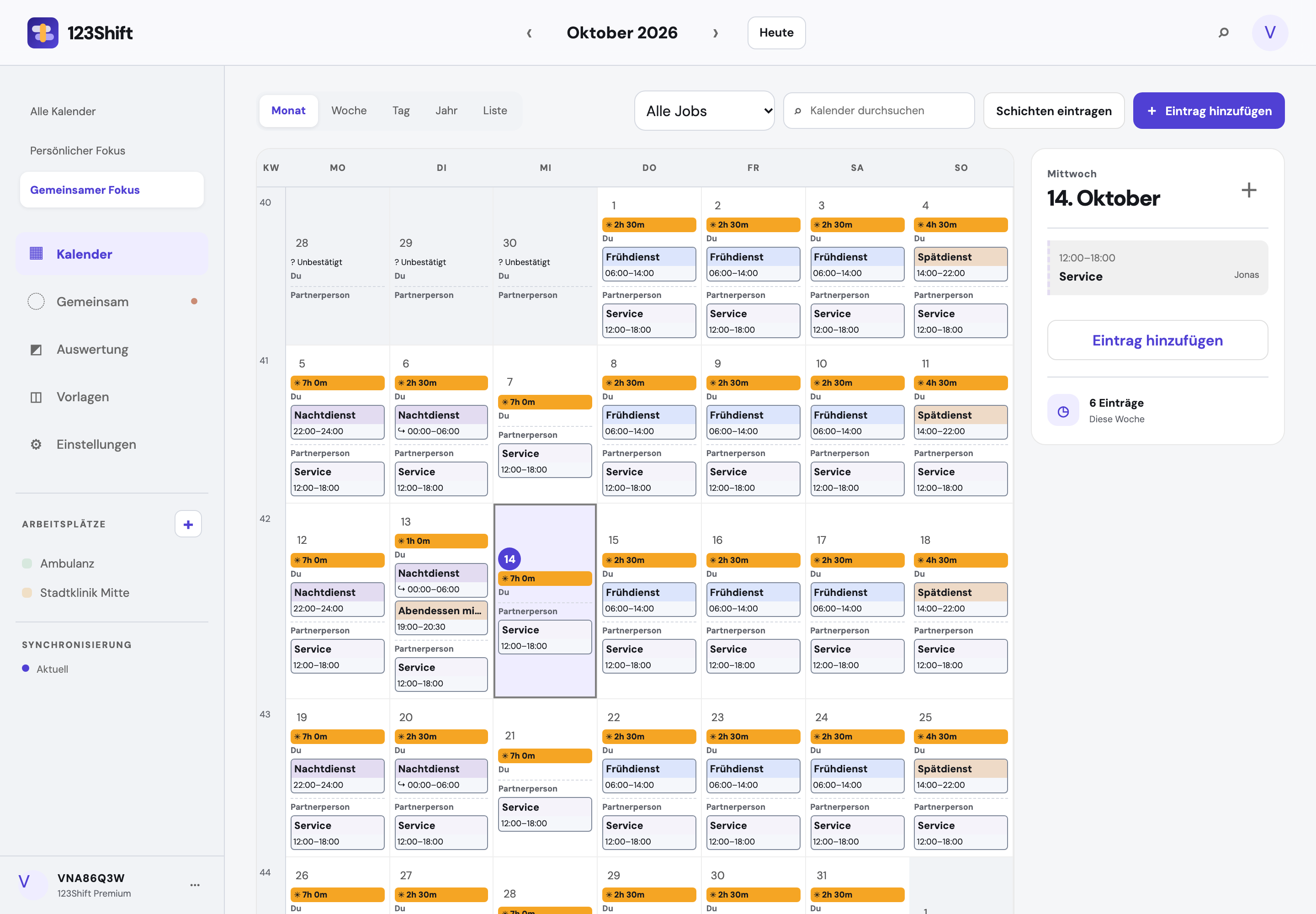Click Eintrag hinzufügen in the day panel
The width and height of the screenshot is (1316, 914).
click(x=1157, y=340)
